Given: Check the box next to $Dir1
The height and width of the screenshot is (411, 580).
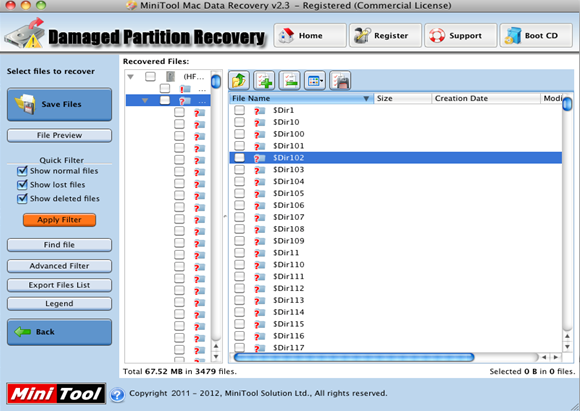Looking at the screenshot, I should point(239,110).
